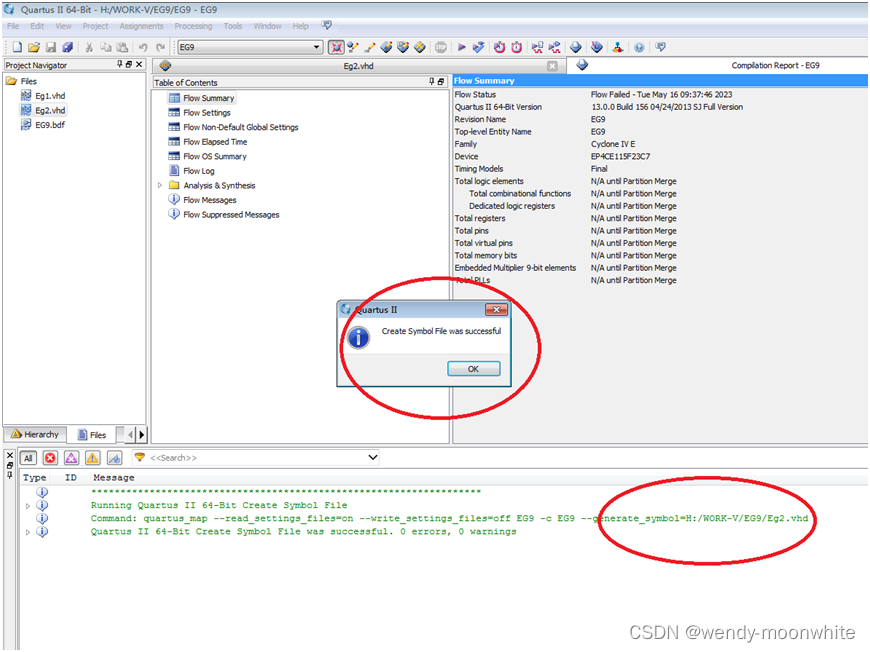Select Flow Settings in Table of Contents
The height and width of the screenshot is (652, 870).
pos(206,113)
